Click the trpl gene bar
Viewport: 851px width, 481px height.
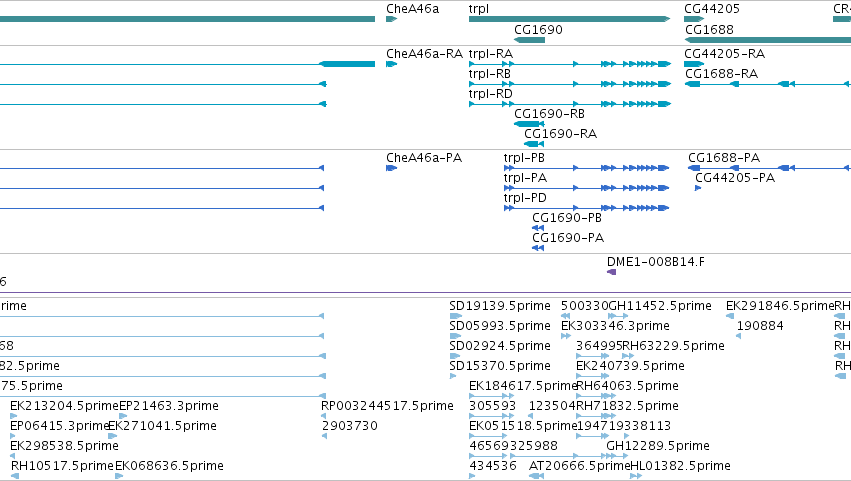[x=569, y=19]
